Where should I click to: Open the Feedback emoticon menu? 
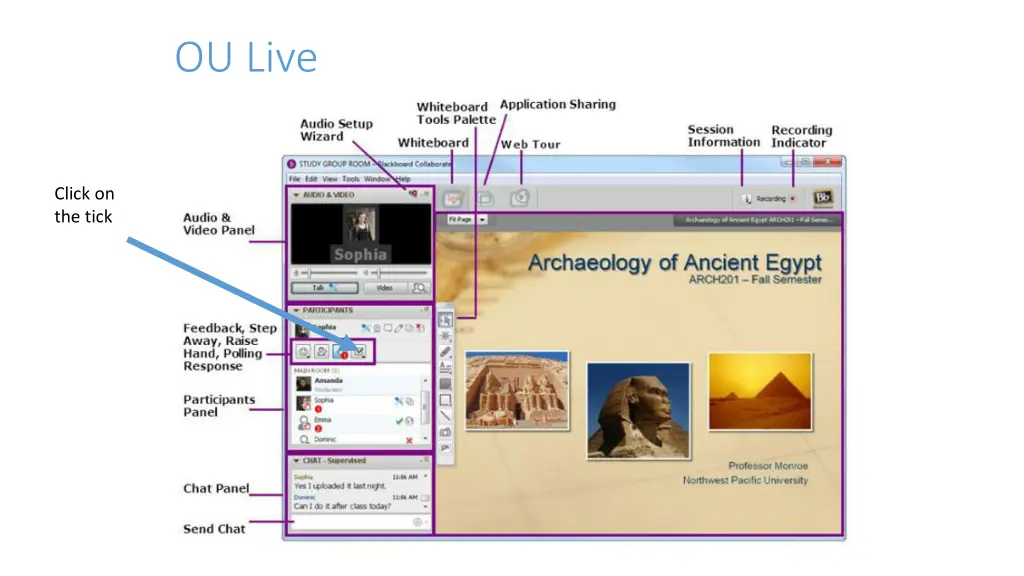303,352
